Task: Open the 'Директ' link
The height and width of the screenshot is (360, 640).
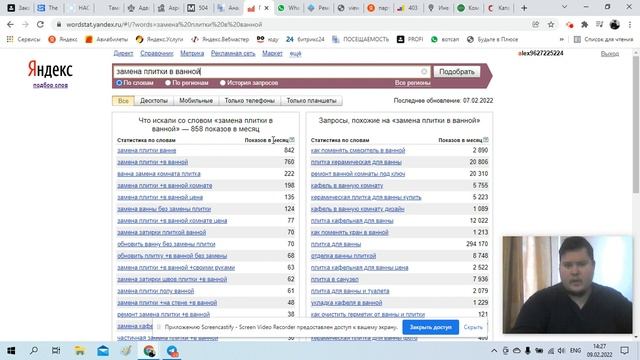Action: tap(123, 53)
